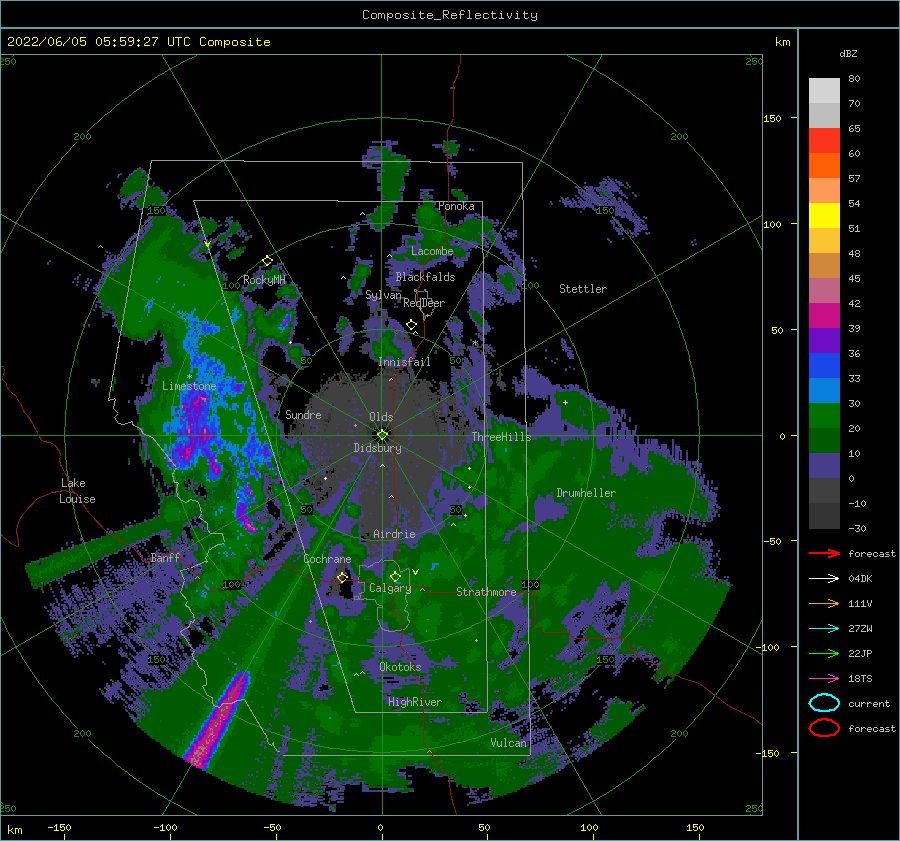Viewport: 900px width, 841px height.
Task: Click the red 65 dBZ color swatch
Action: 824,141
